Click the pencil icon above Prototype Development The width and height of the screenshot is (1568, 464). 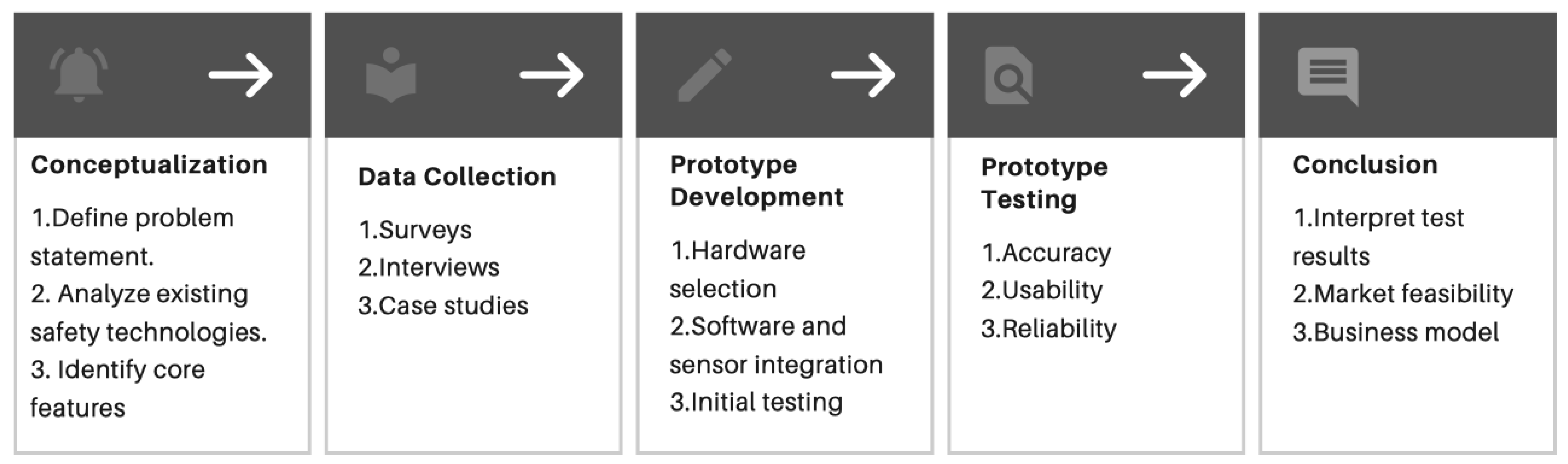click(x=704, y=75)
